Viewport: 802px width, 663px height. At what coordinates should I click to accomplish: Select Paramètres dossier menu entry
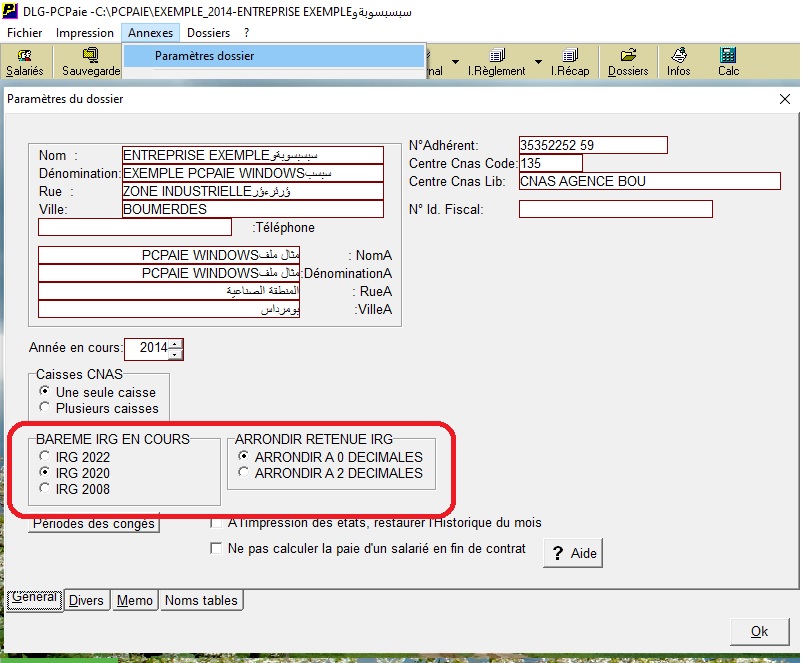(204, 56)
